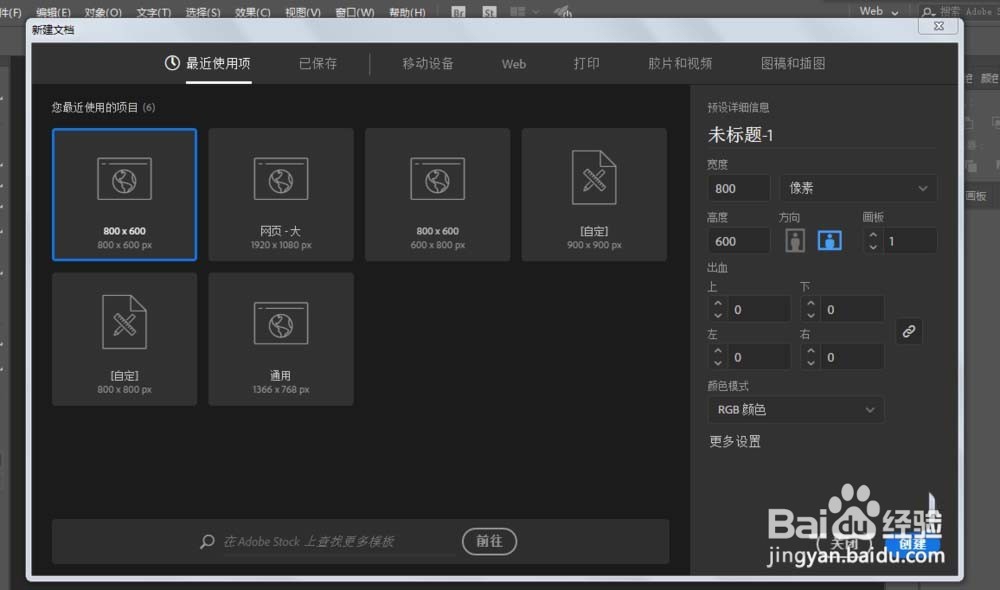The height and width of the screenshot is (590, 1000).
Task: Decrease the right bleed value
Action: [811, 363]
